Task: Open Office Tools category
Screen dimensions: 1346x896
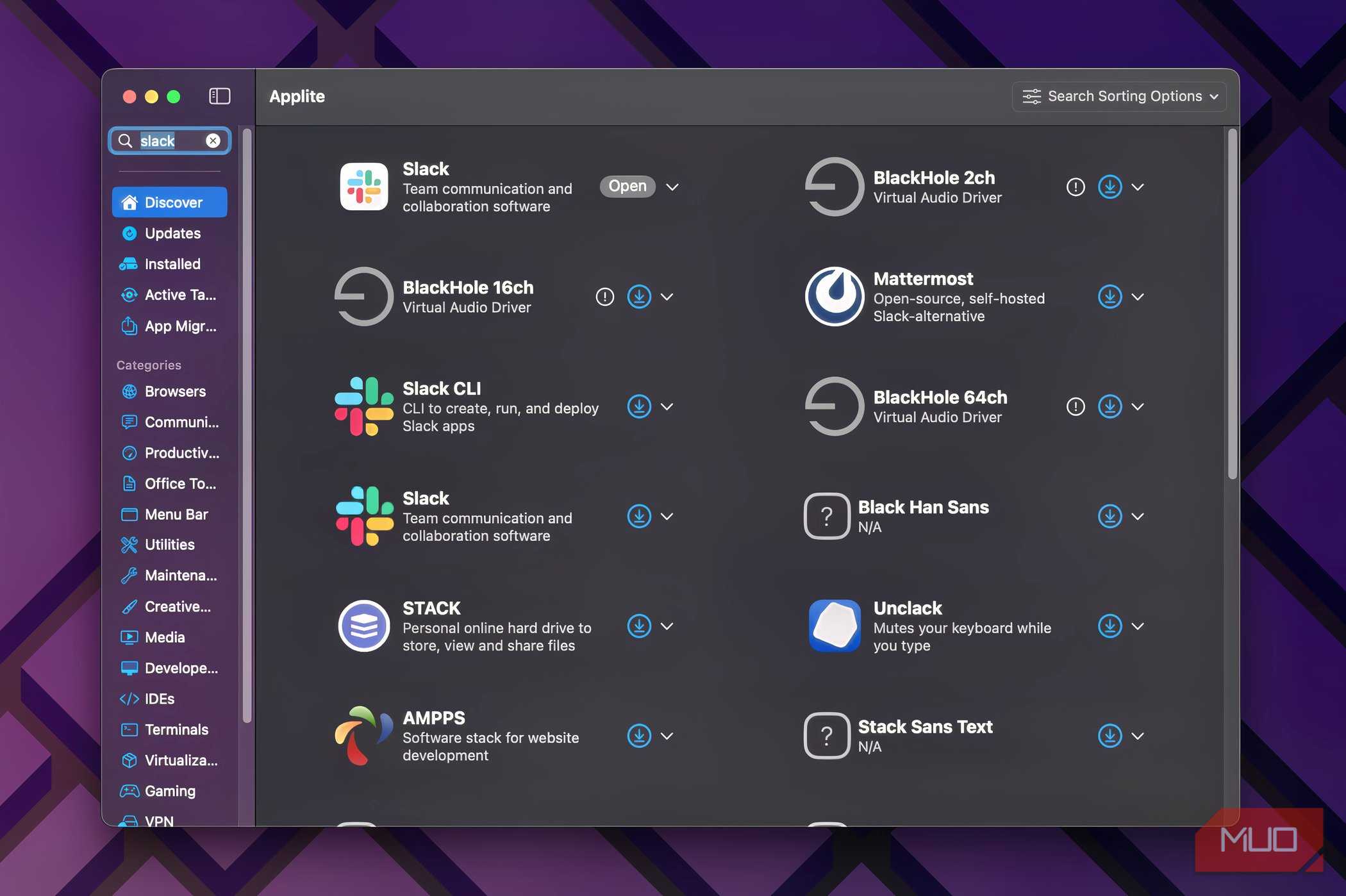Action: 170,484
